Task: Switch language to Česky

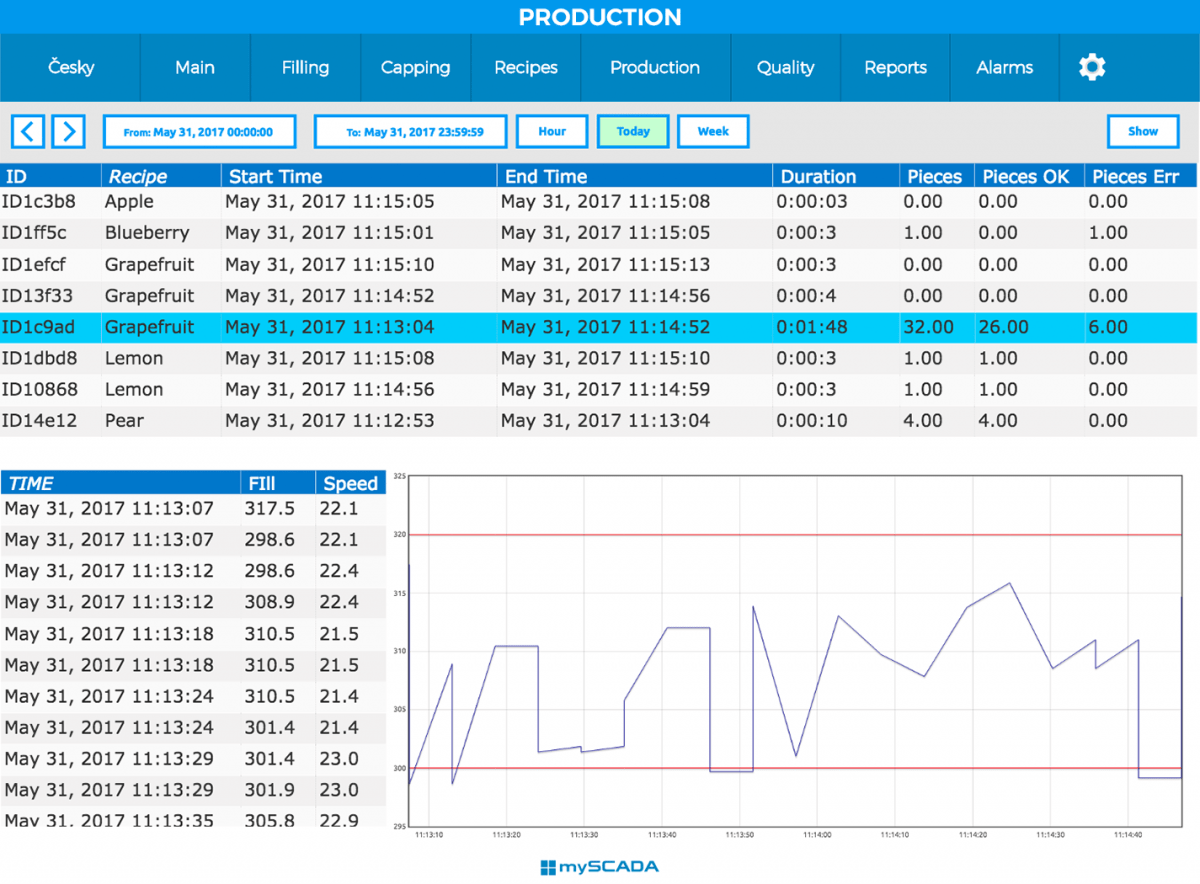Action: coord(71,67)
